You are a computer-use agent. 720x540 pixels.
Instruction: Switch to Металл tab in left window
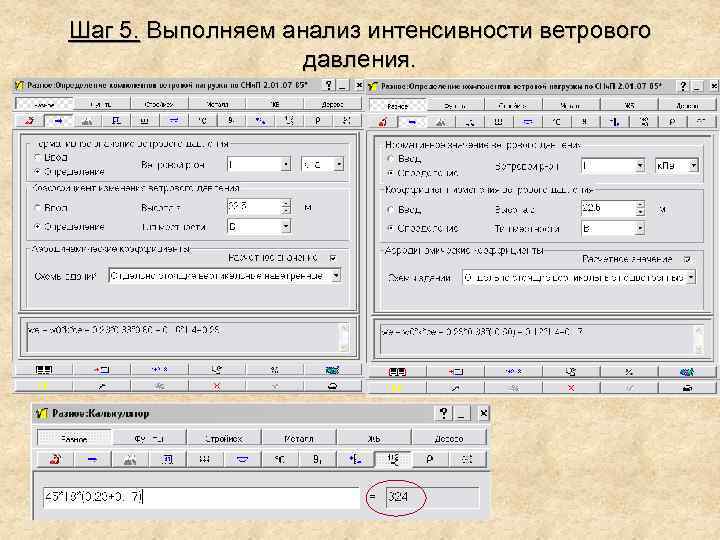pos(217,104)
